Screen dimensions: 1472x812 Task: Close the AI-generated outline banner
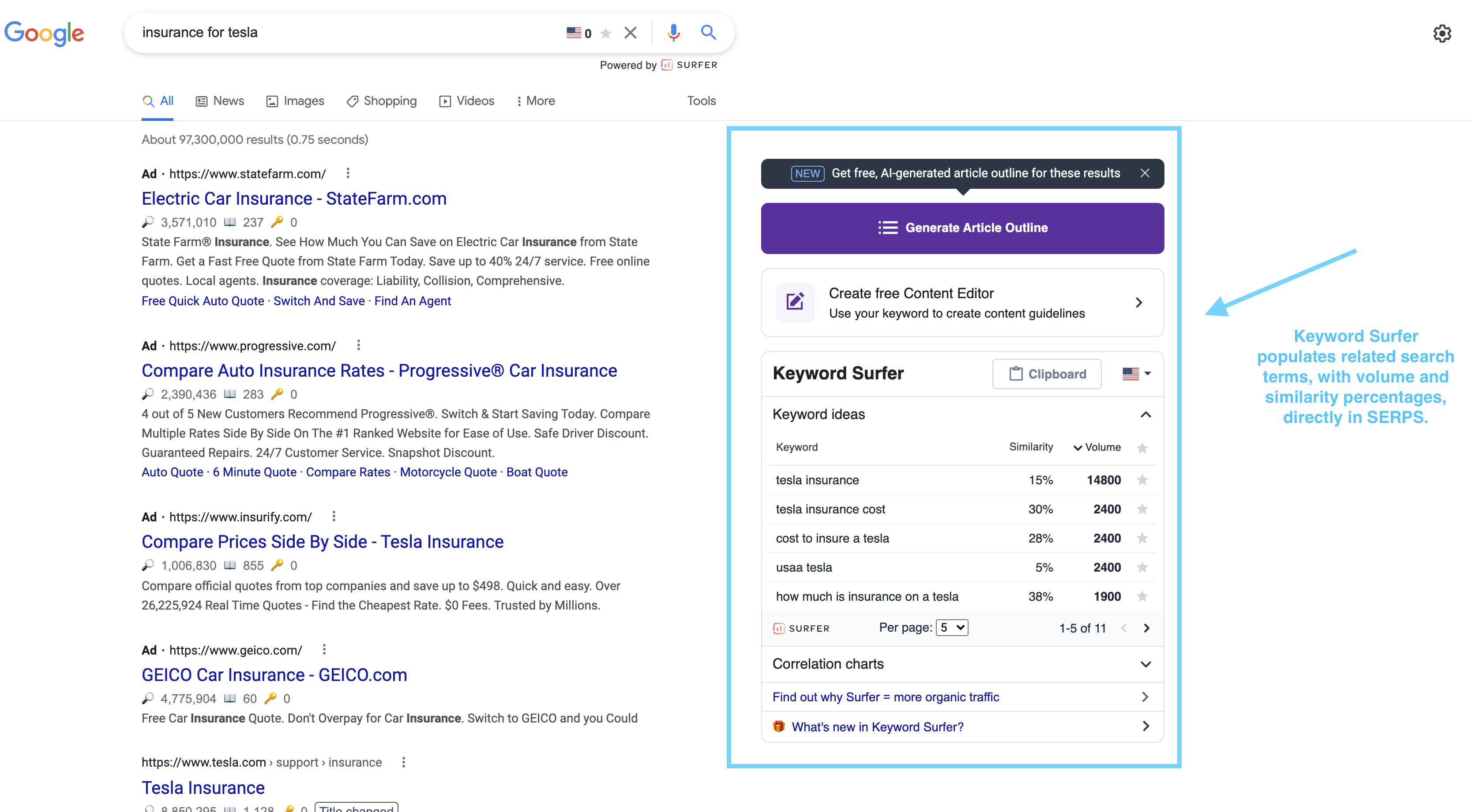[x=1145, y=173]
